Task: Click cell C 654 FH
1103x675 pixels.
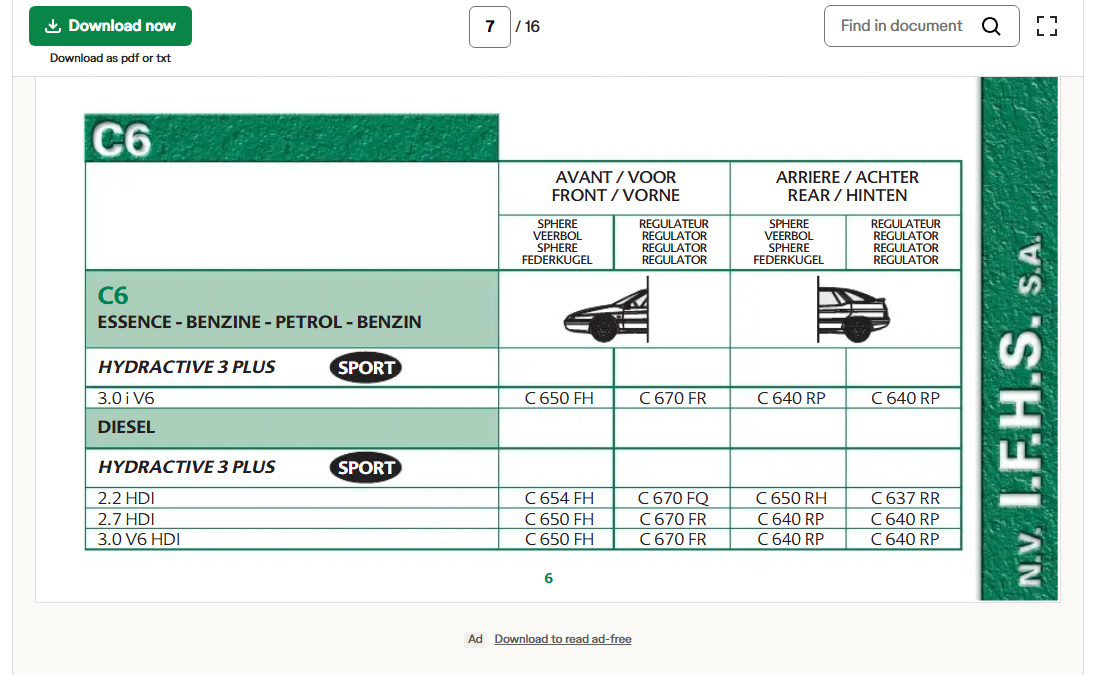Action: (559, 498)
